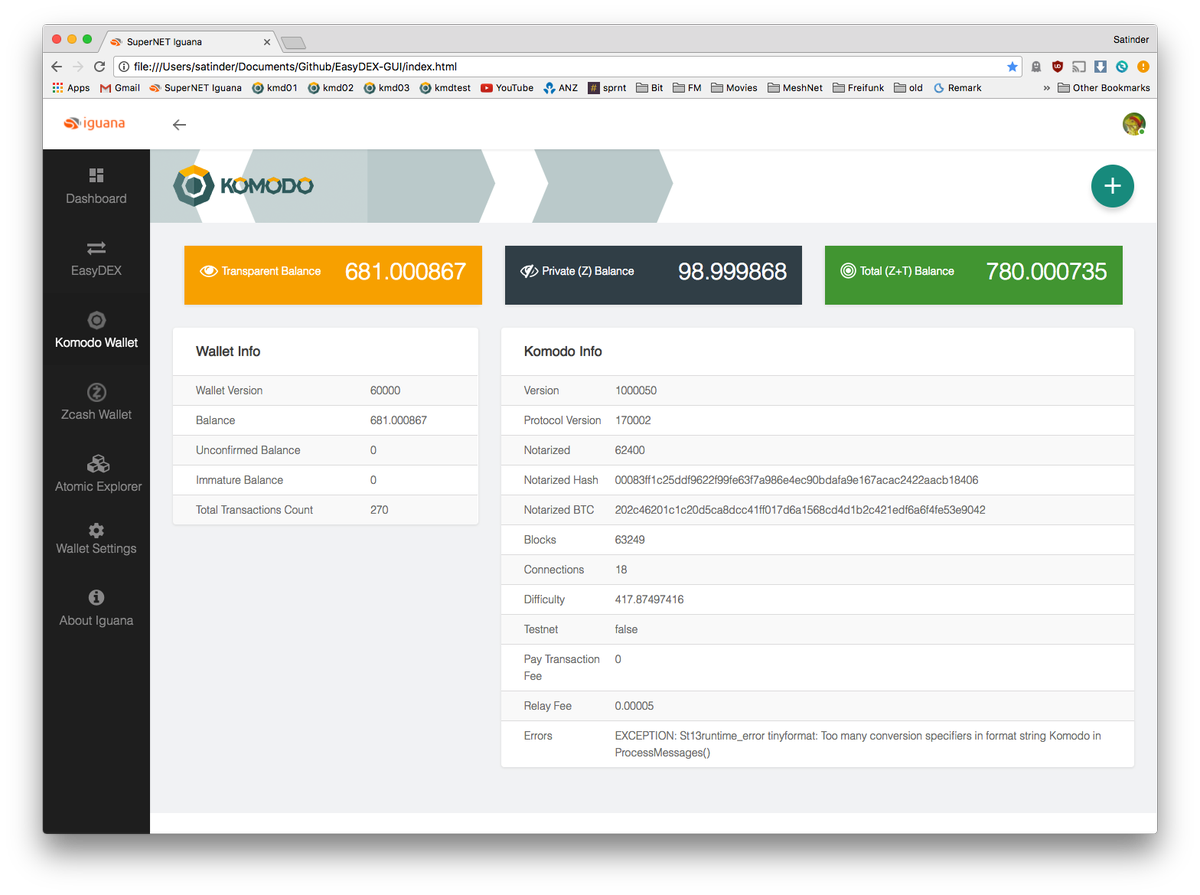Open the Gmail bookmark
The height and width of the screenshot is (895, 1200).
[120, 88]
